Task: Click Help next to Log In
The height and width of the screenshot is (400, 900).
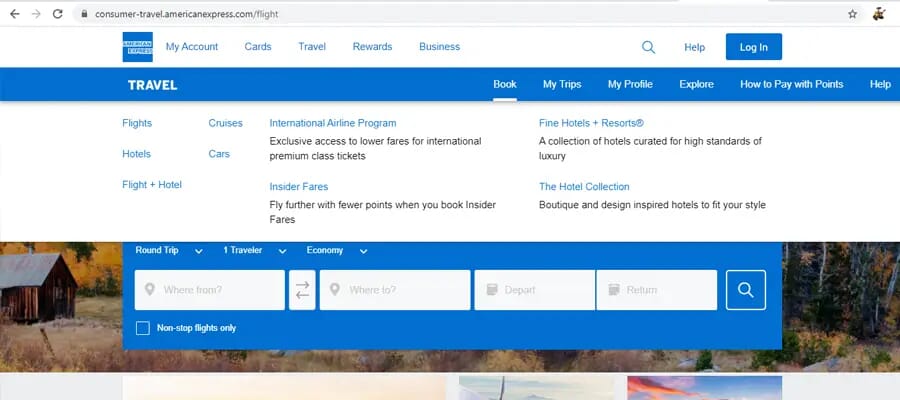Action: [694, 48]
